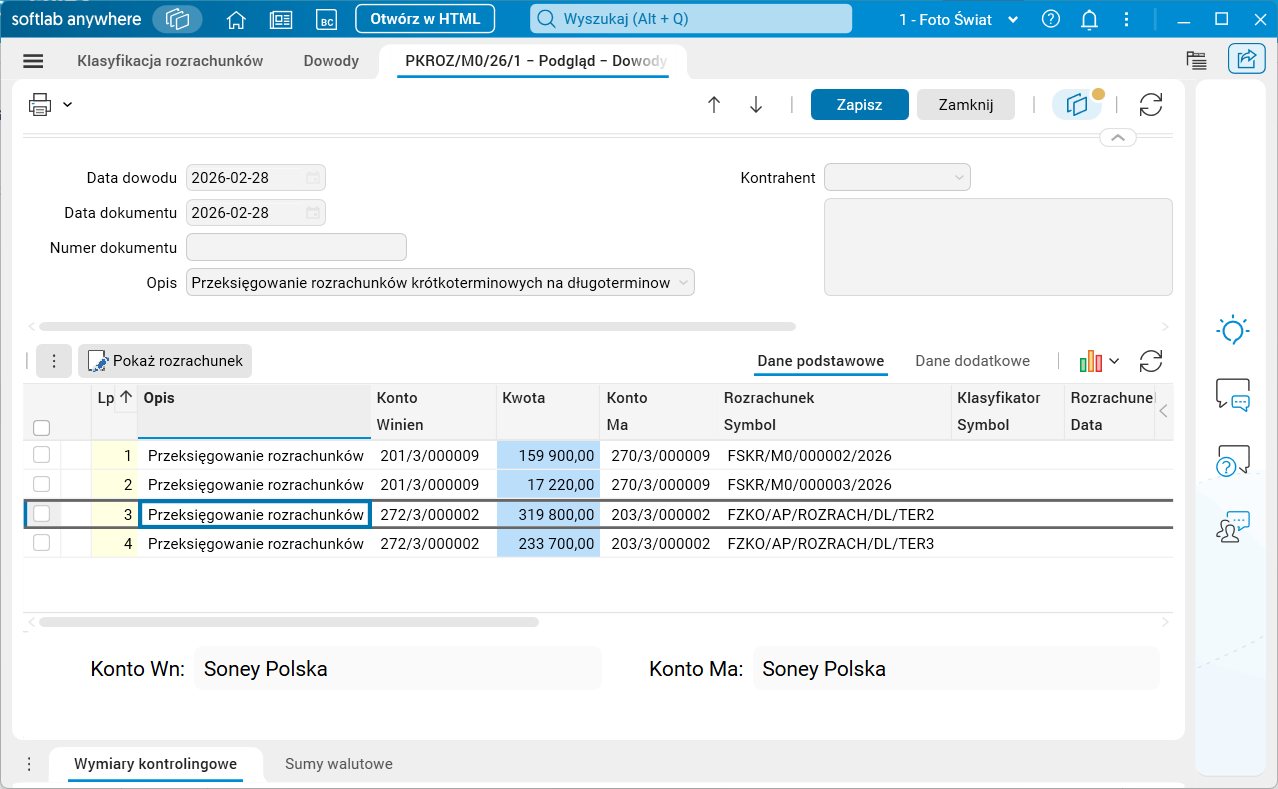The image size is (1278, 789).
Task: Click the Konto Wn Soney Polska field
Action: [x=398, y=669]
